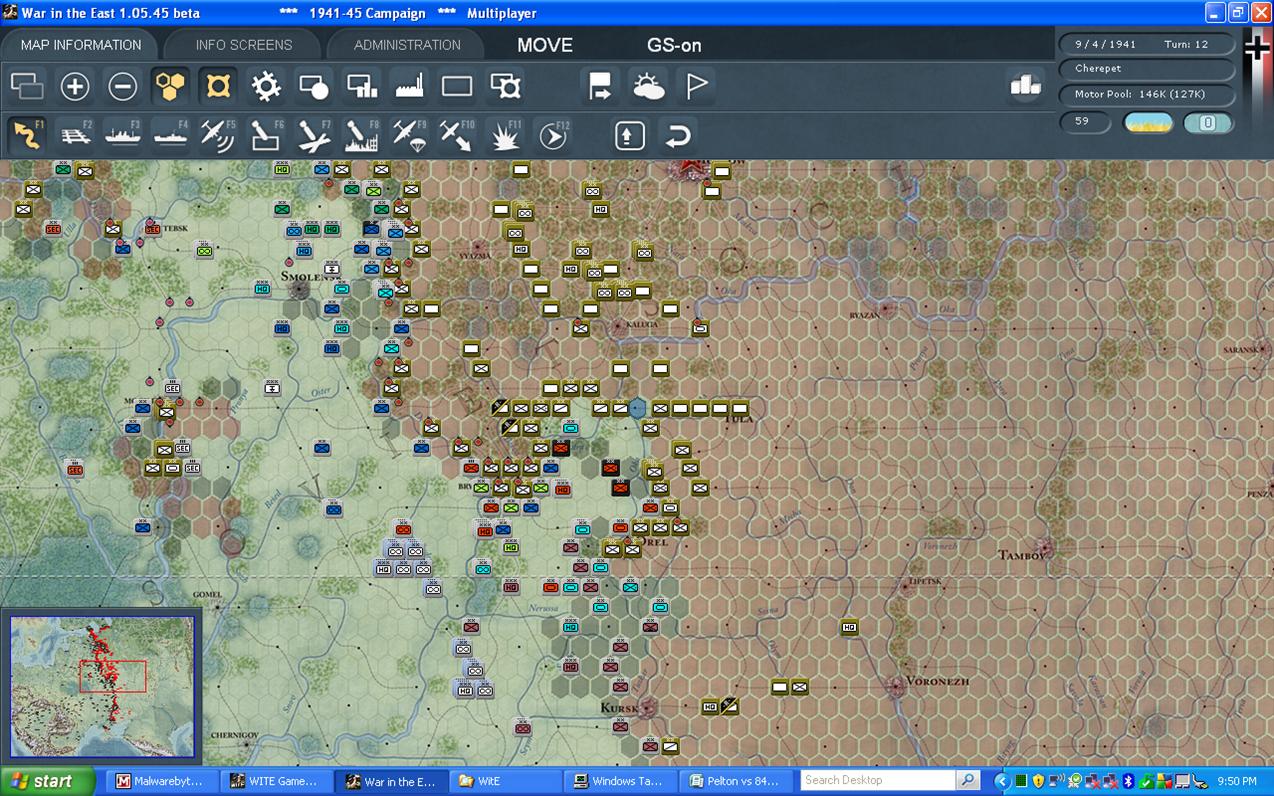This screenshot has height=796, width=1274.
Task: Select bomb airfield F7 icon
Action: click(314, 135)
